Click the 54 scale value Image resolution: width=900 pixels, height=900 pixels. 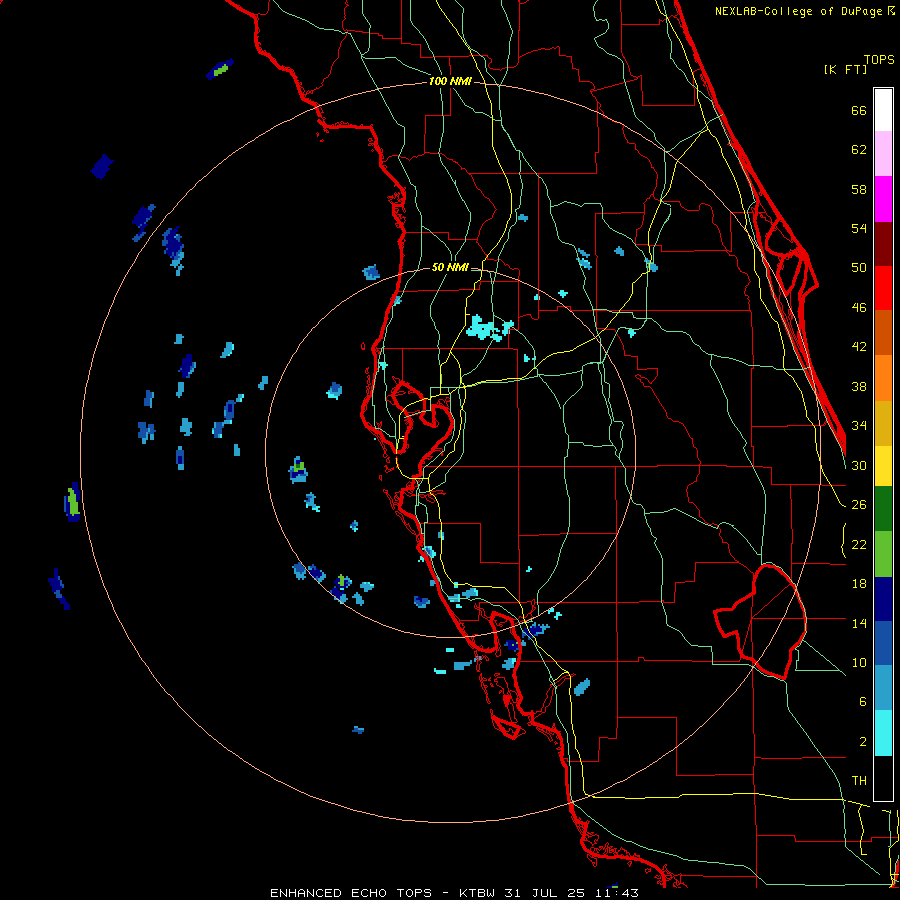pos(859,228)
